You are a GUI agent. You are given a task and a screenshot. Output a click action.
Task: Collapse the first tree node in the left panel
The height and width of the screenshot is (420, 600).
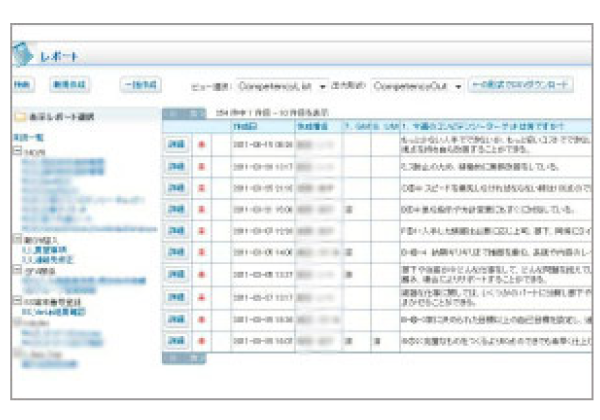(17, 150)
